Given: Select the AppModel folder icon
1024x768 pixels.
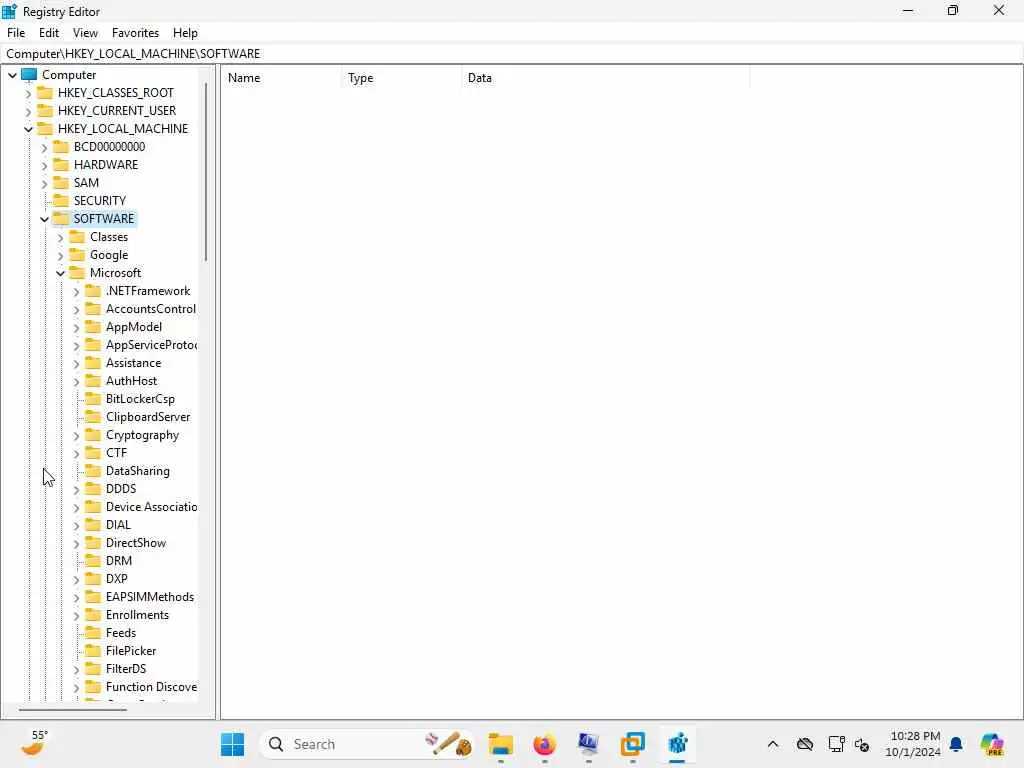Looking at the screenshot, I should click(x=93, y=326).
